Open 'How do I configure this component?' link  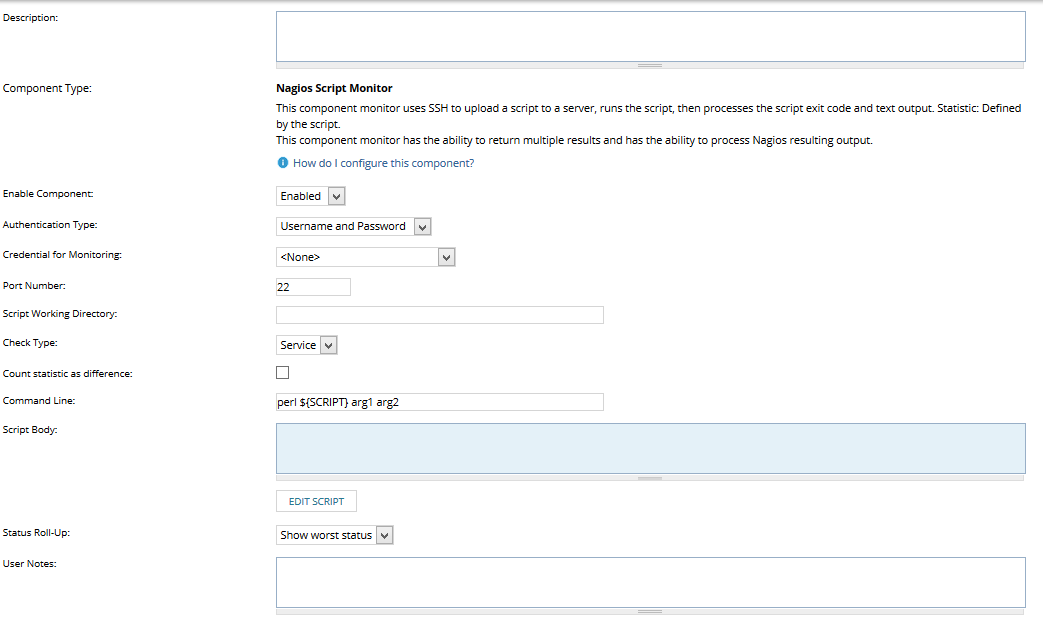coord(383,163)
